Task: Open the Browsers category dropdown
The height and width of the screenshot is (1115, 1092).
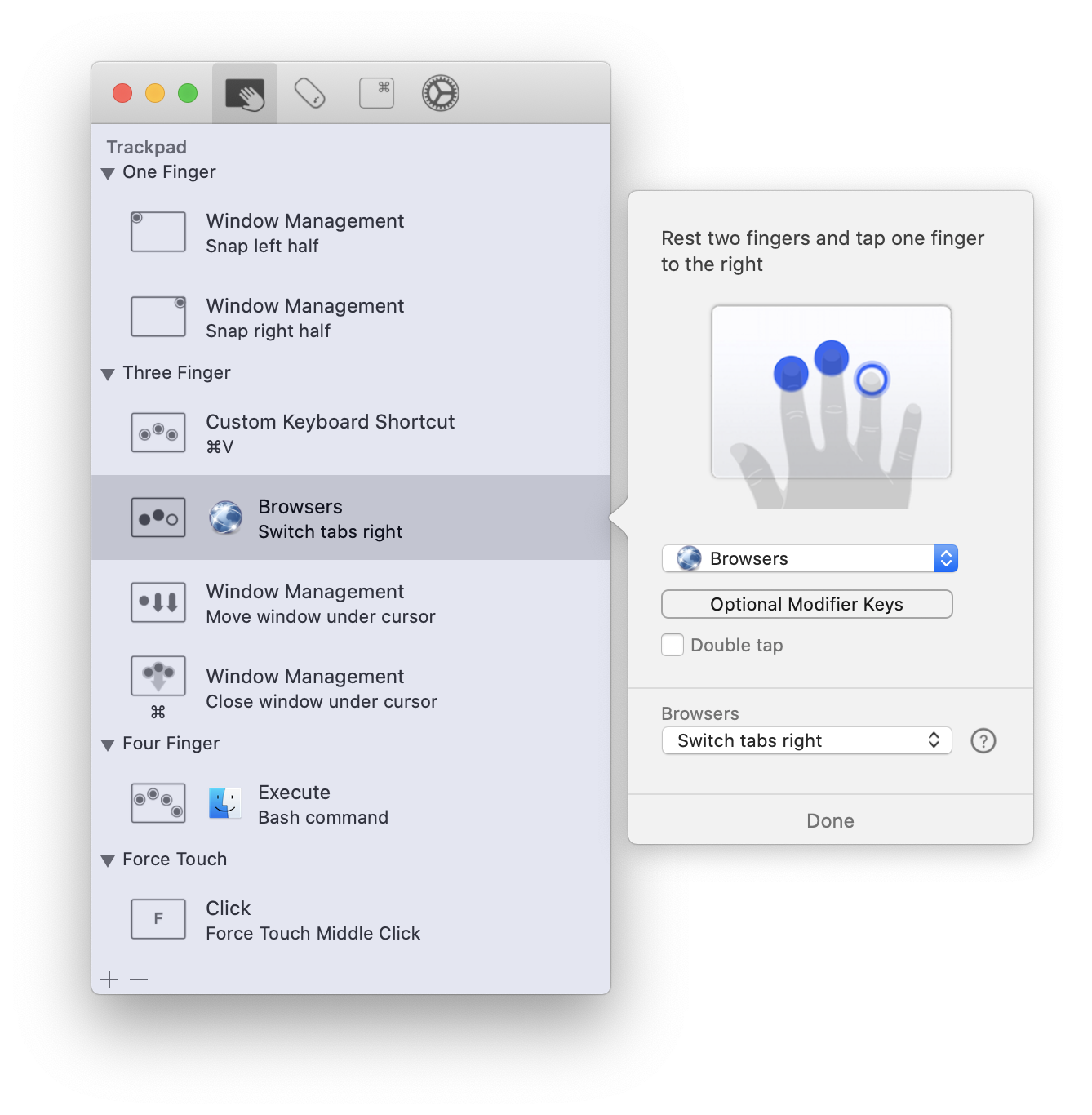Action: click(809, 558)
